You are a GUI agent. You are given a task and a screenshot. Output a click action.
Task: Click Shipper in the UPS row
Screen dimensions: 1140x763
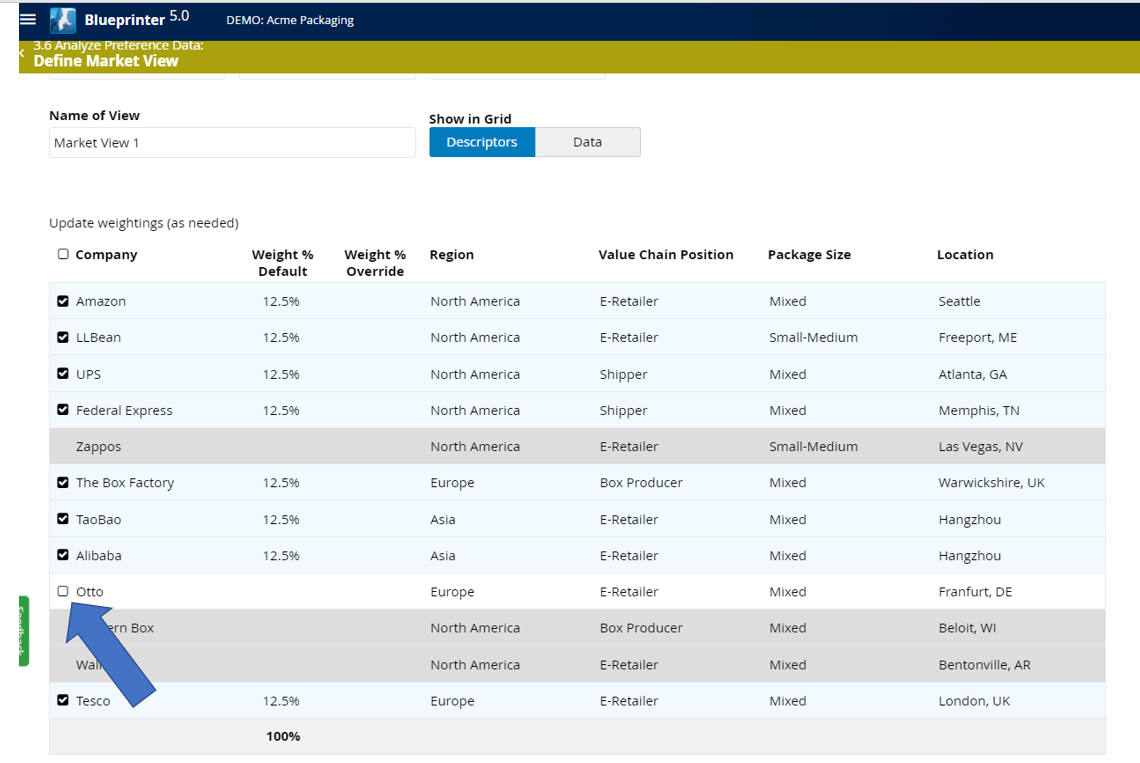pyautogui.click(x=623, y=374)
